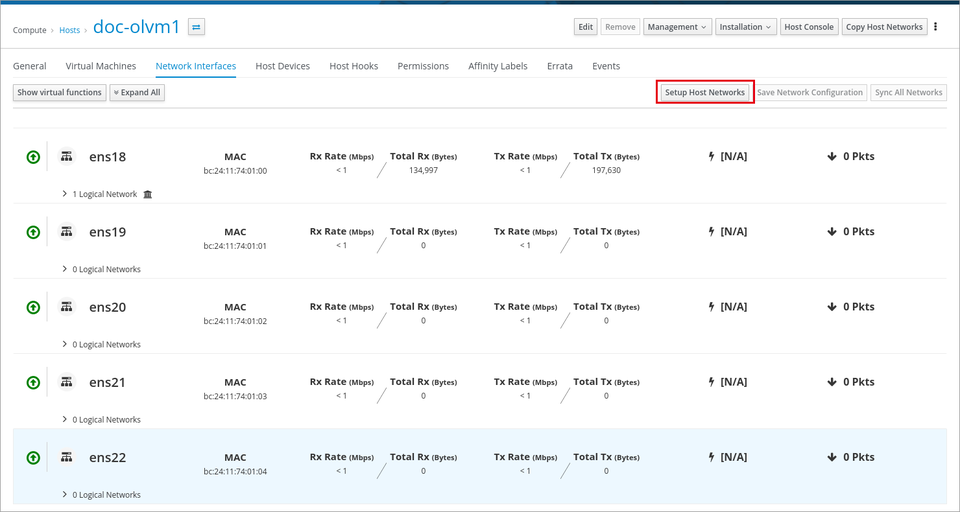Click MAC address bc:24:11:74:01:00
Image resolution: width=960 pixels, height=512 pixels.
click(235, 171)
